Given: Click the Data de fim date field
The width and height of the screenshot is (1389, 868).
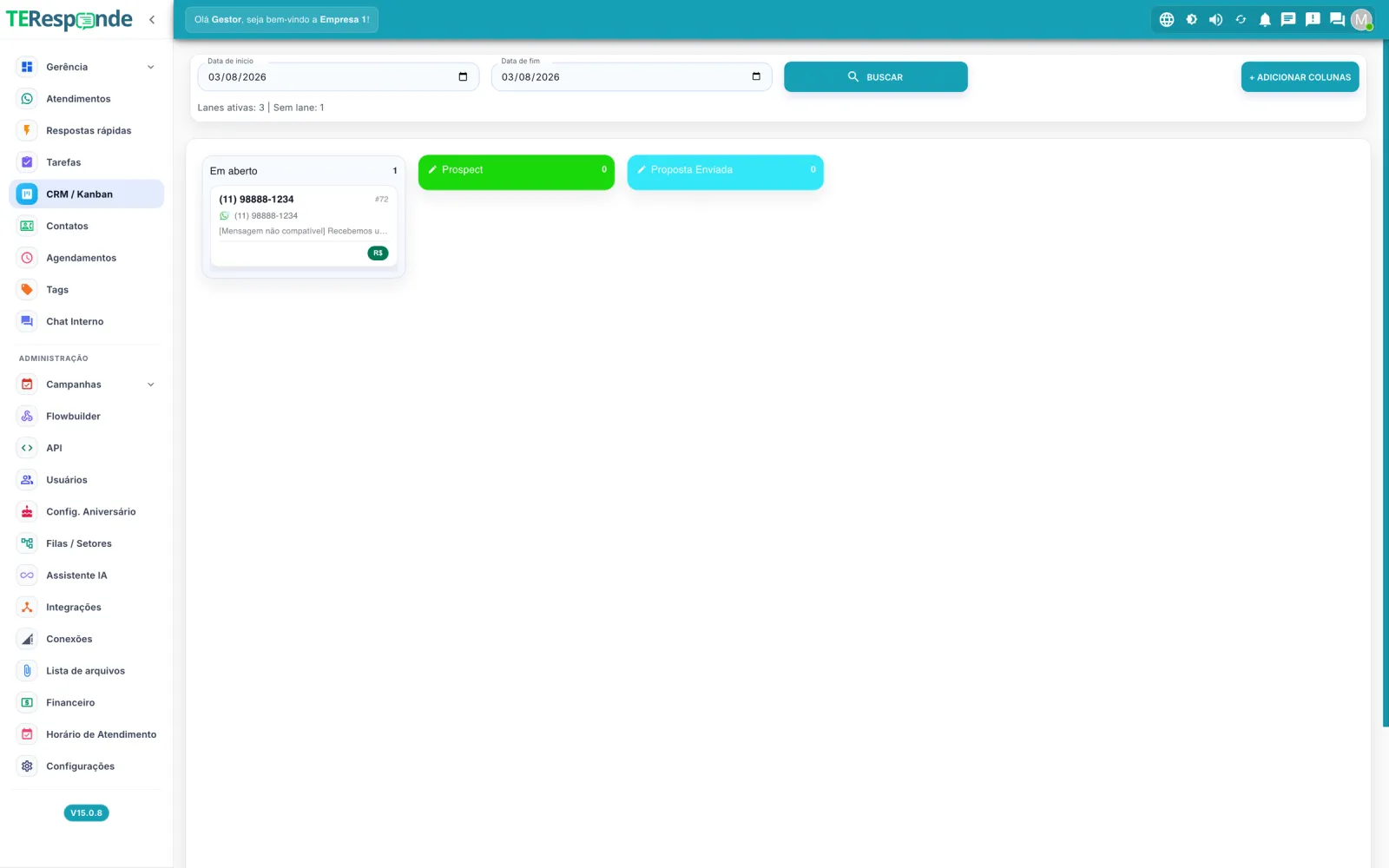Looking at the screenshot, I should pyautogui.click(x=632, y=76).
